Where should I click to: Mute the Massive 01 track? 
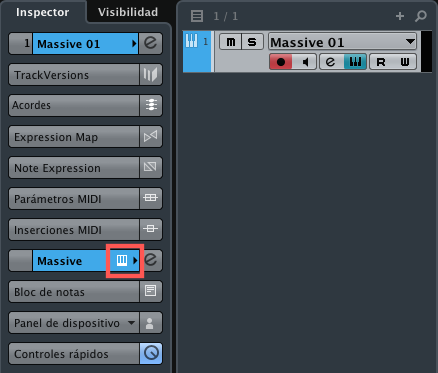230,42
